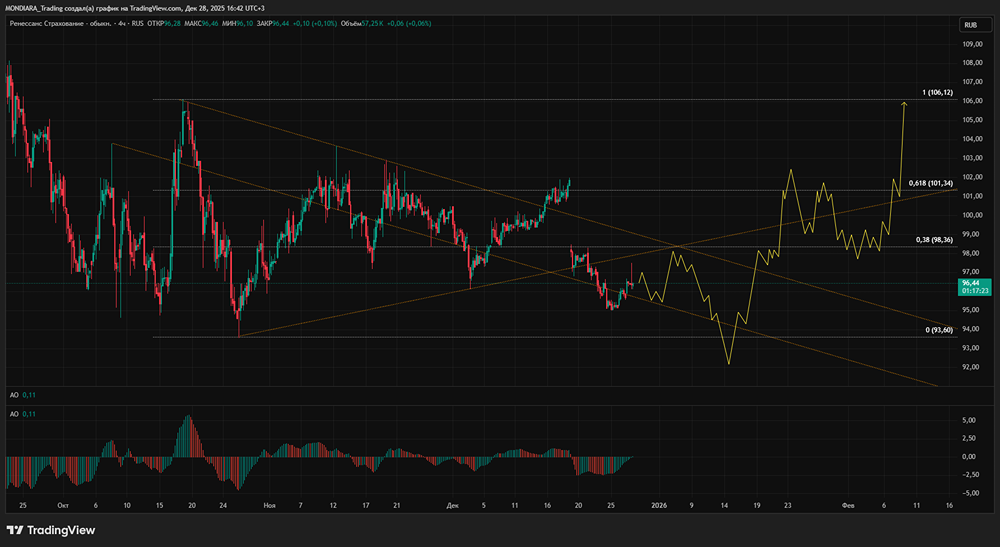Click the Ноя label on the time axis
Screen dimensions: 1000x547
(x=269, y=506)
